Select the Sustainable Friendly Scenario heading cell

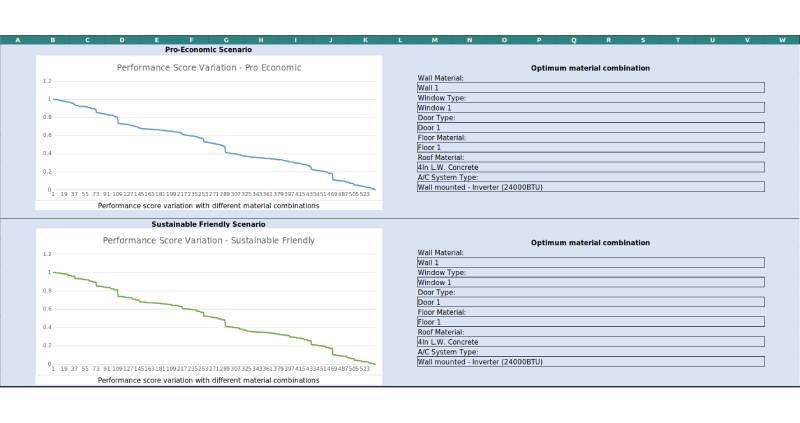pyautogui.click(x=208, y=224)
